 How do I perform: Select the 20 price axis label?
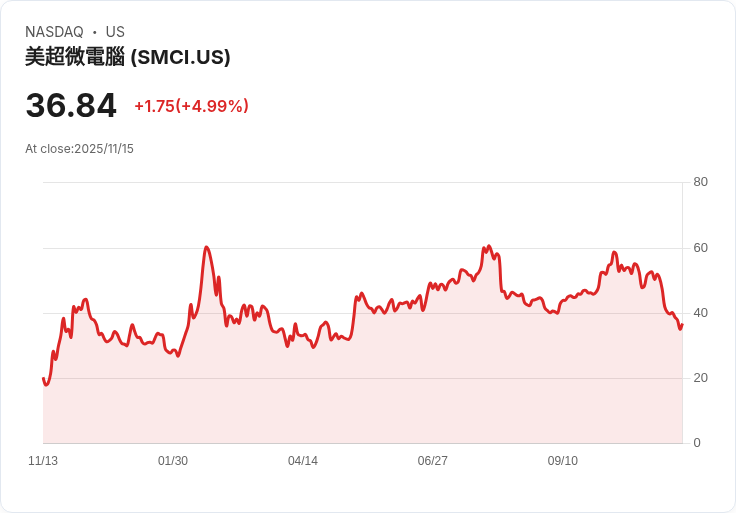coord(701,378)
